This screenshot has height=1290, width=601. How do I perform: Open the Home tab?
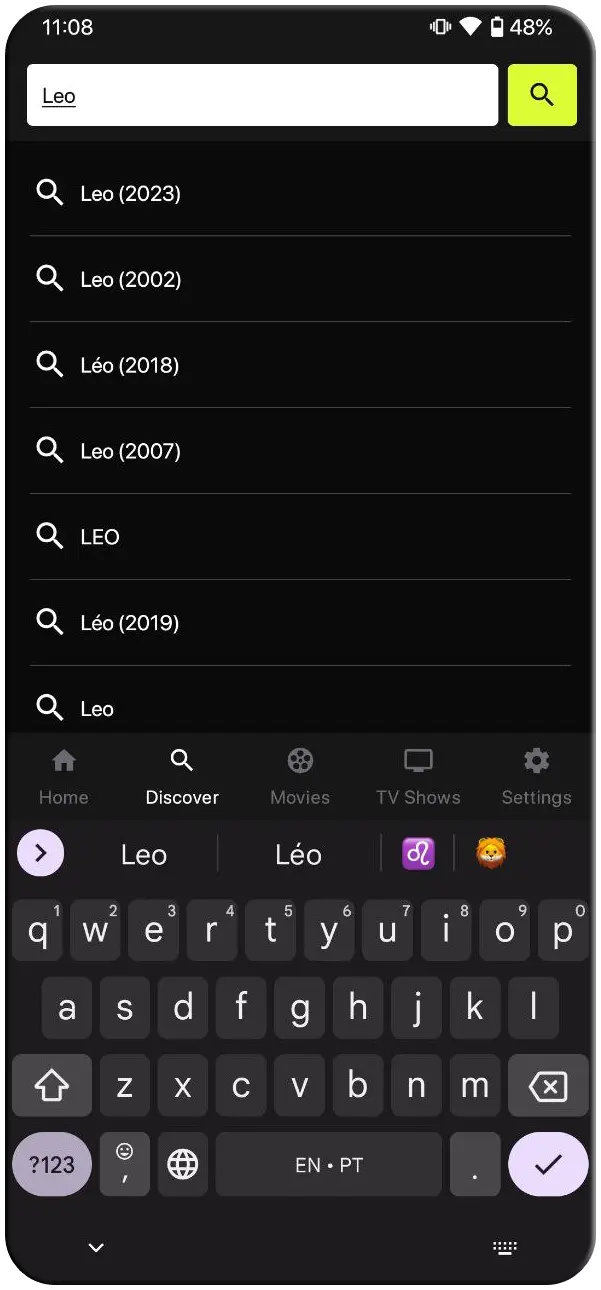click(x=64, y=776)
